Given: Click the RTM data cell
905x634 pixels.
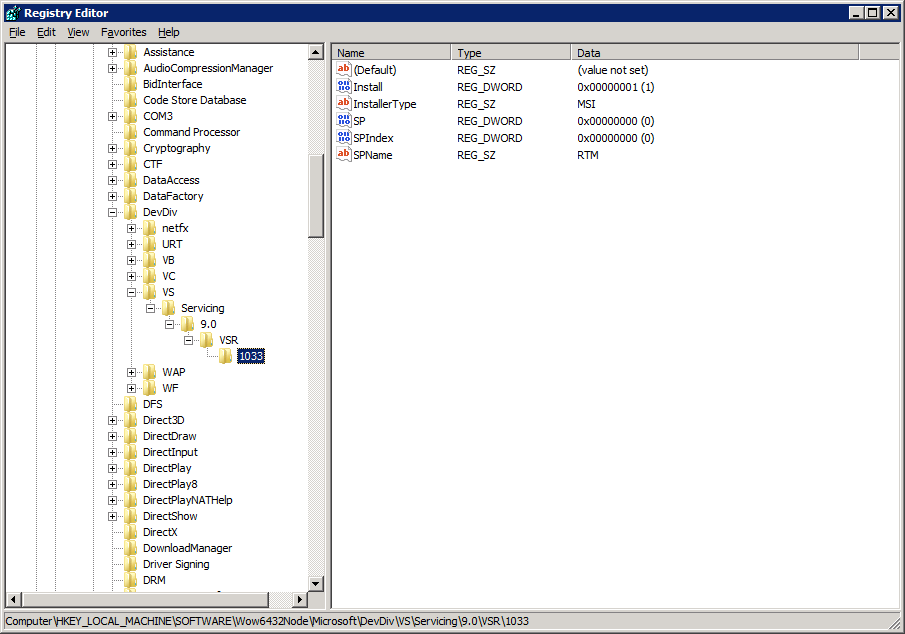Looking at the screenshot, I should tap(588, 155).
